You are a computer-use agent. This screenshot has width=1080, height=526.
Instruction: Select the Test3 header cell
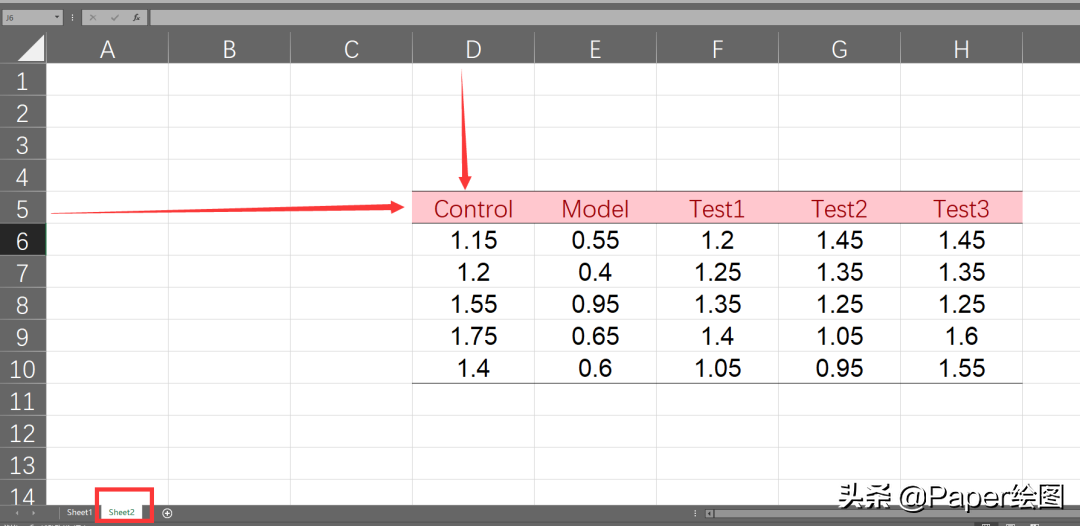click(x=961, y=209)
